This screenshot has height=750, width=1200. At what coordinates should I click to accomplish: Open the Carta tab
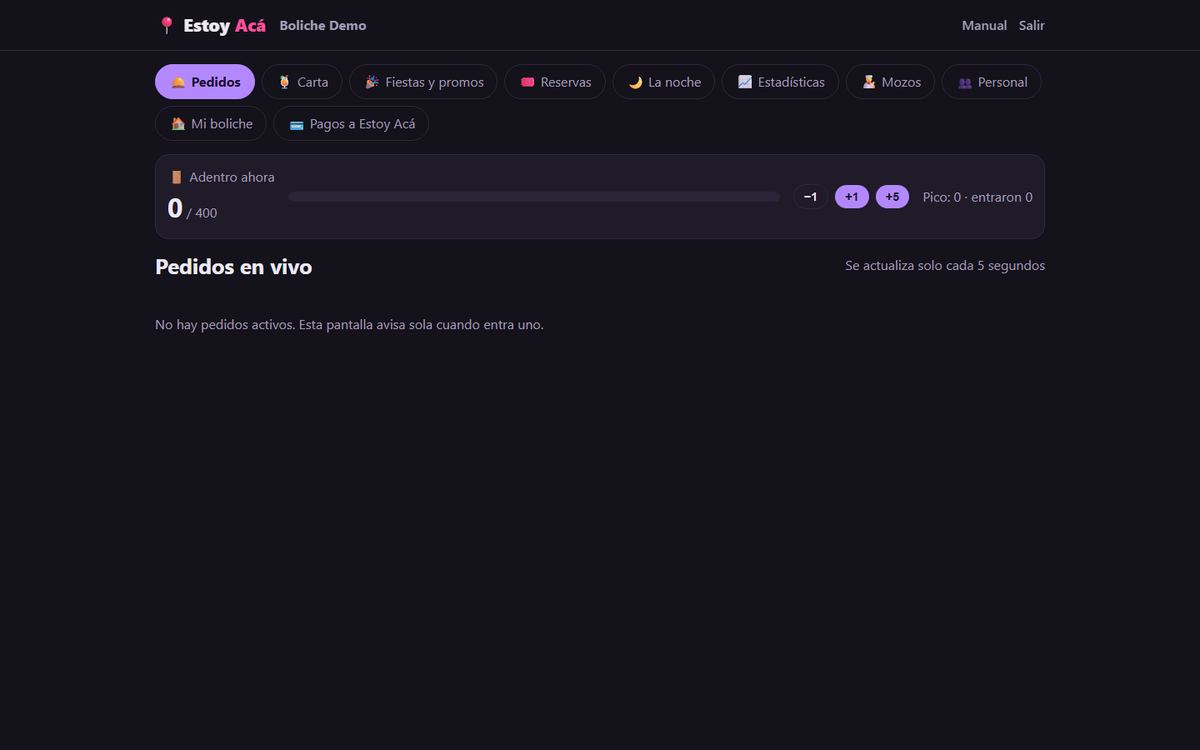click(x=302, y=82)
